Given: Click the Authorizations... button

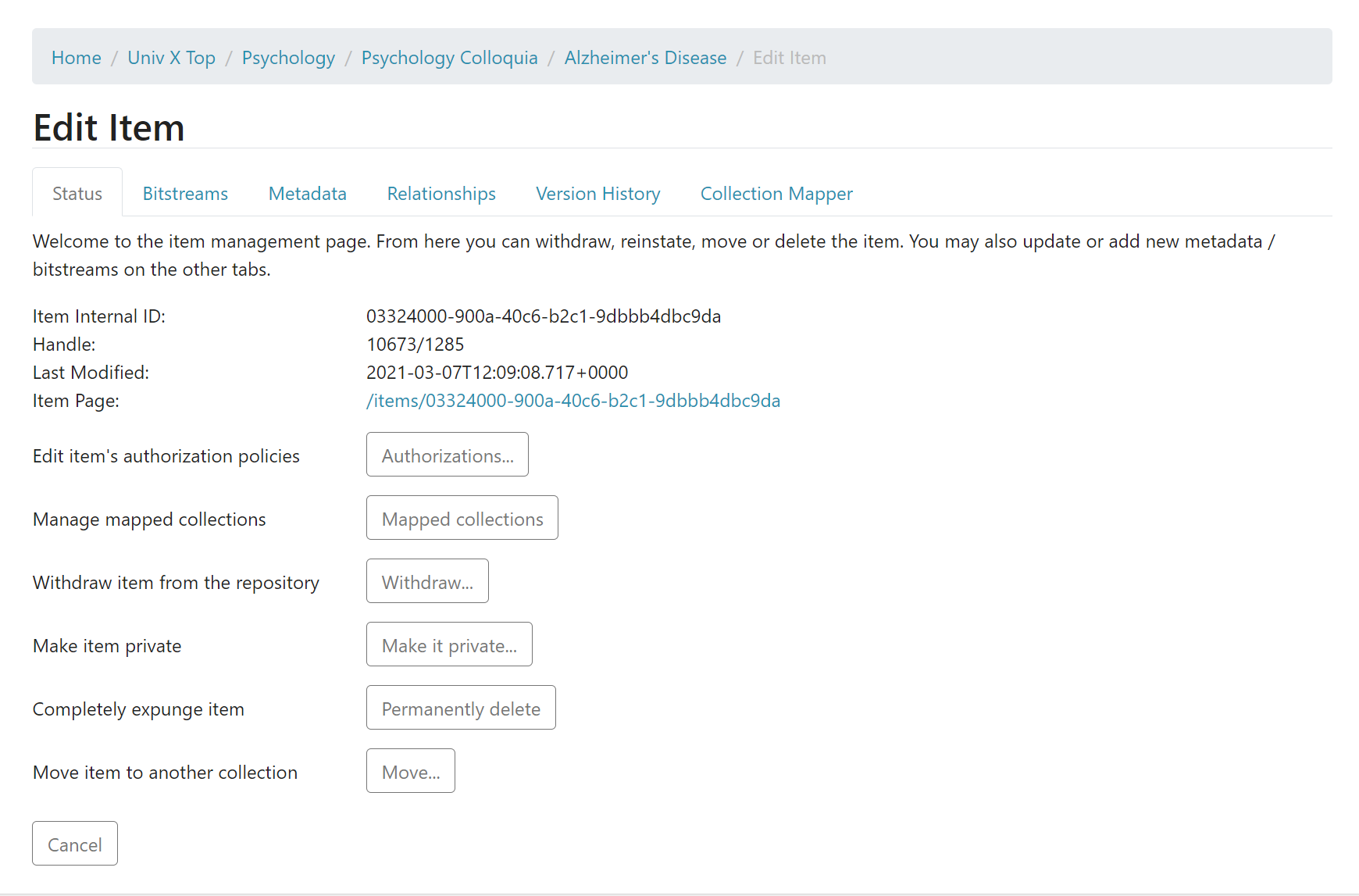Looking at the screenshot, I should 448,455.
